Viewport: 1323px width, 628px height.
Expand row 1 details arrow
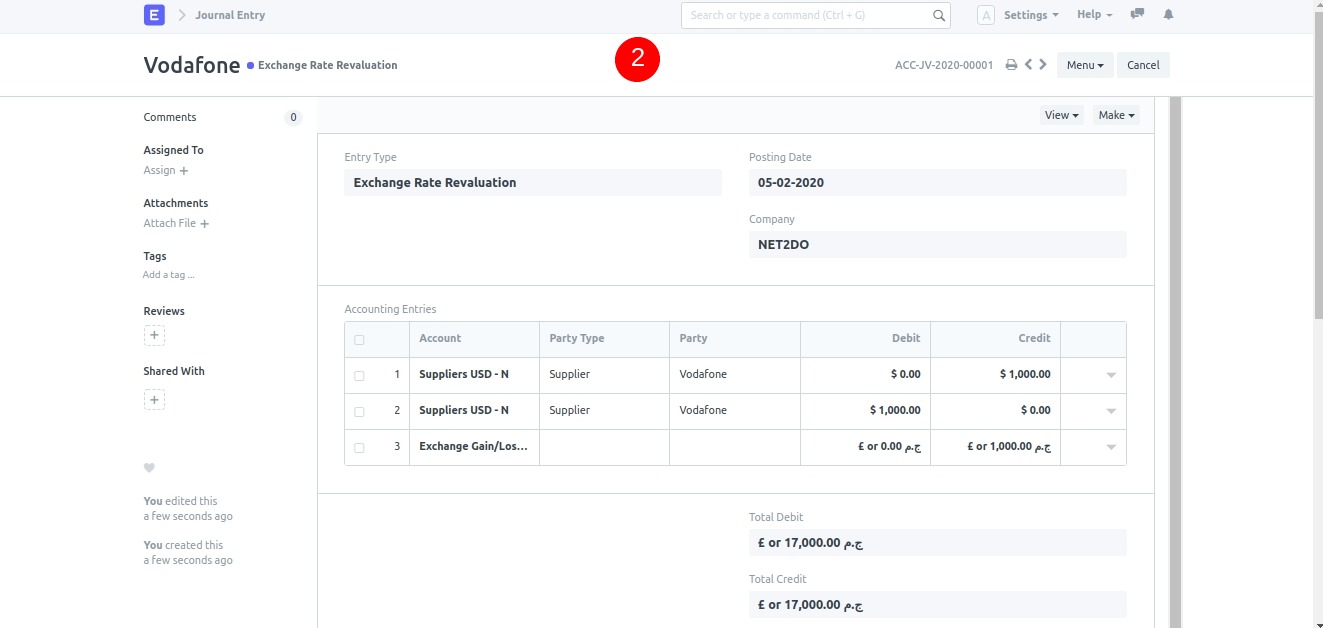pos(1111,375)
